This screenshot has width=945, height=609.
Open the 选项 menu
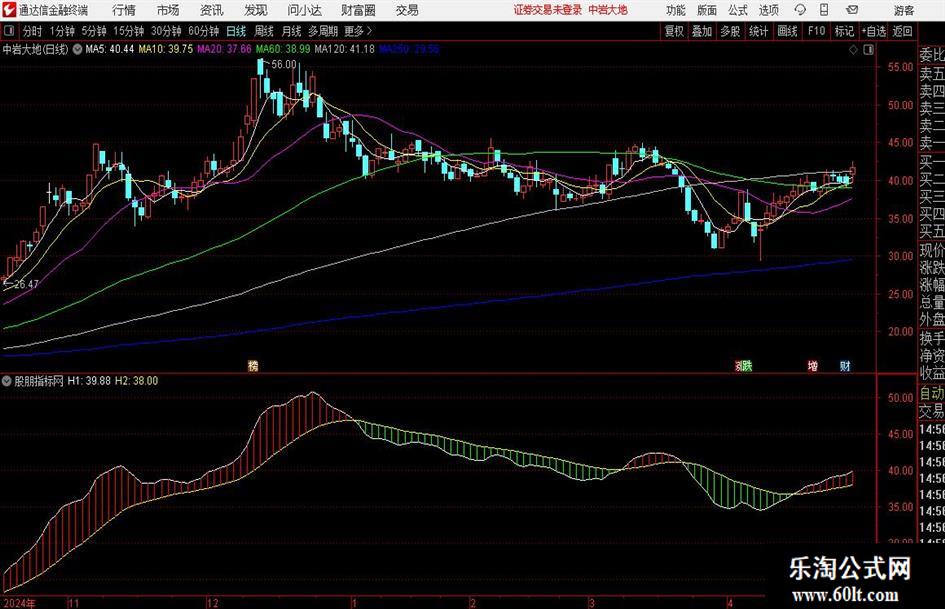[x=768, y=10]
